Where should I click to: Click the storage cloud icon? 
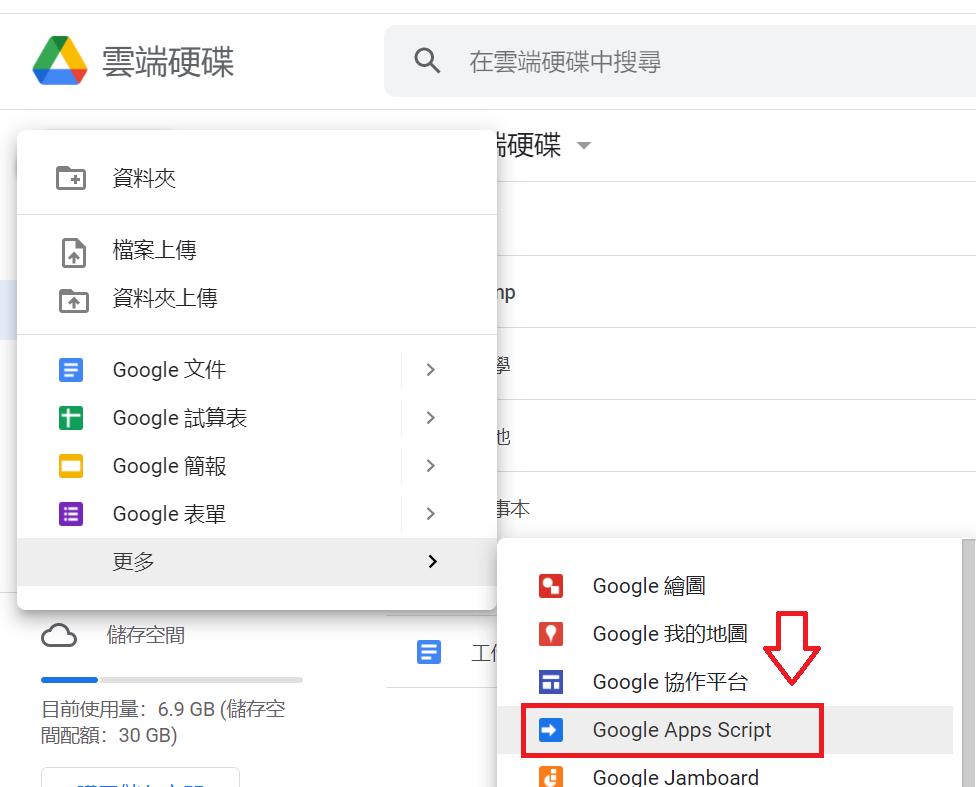[x=59, y=636]
